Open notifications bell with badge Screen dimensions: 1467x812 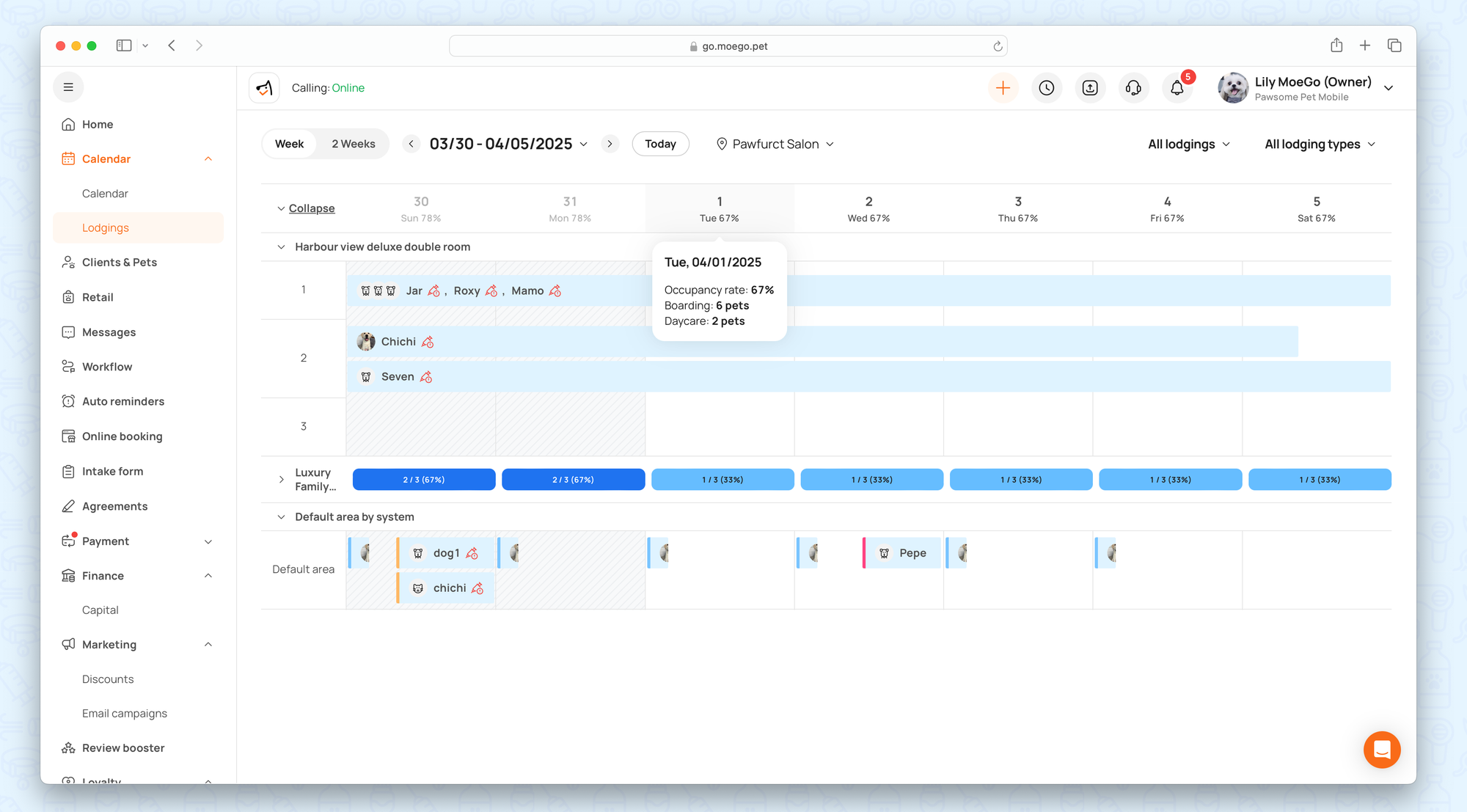1177,88
